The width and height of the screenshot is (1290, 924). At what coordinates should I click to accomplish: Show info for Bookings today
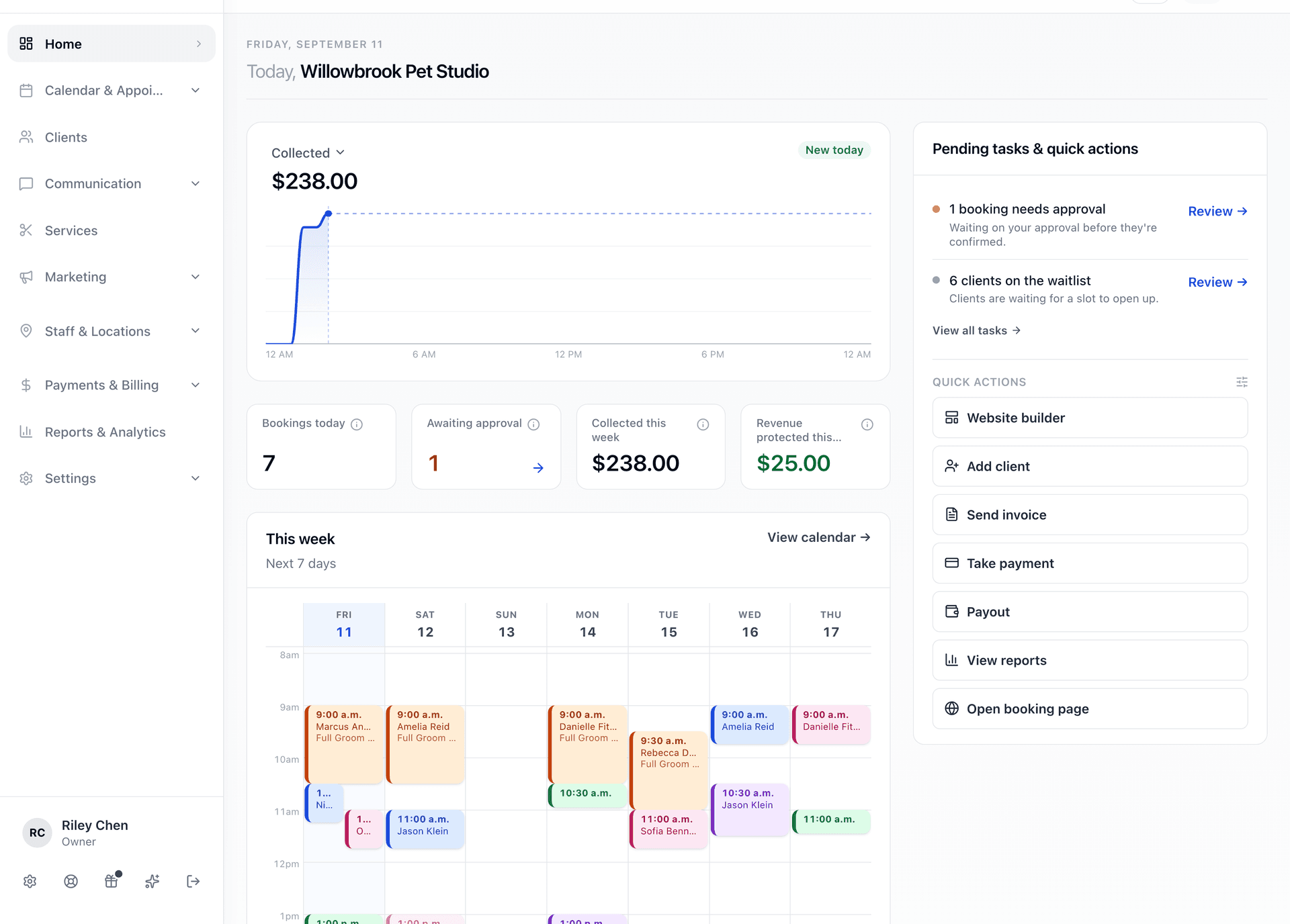pos(357,424)
